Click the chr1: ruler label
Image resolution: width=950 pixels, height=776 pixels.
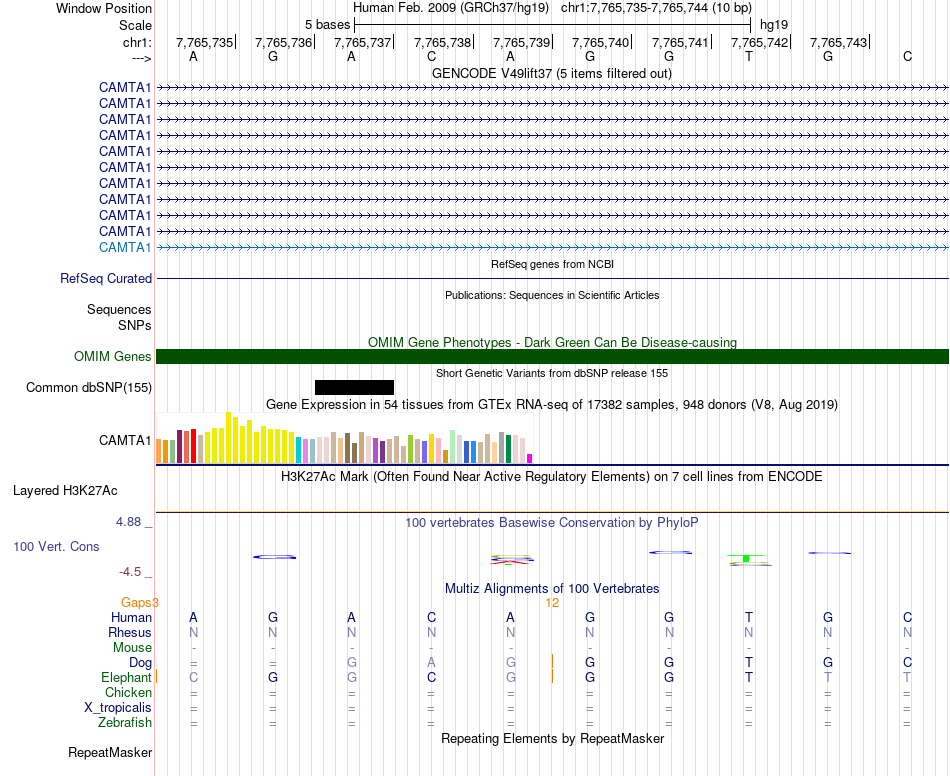click(137, 42)
